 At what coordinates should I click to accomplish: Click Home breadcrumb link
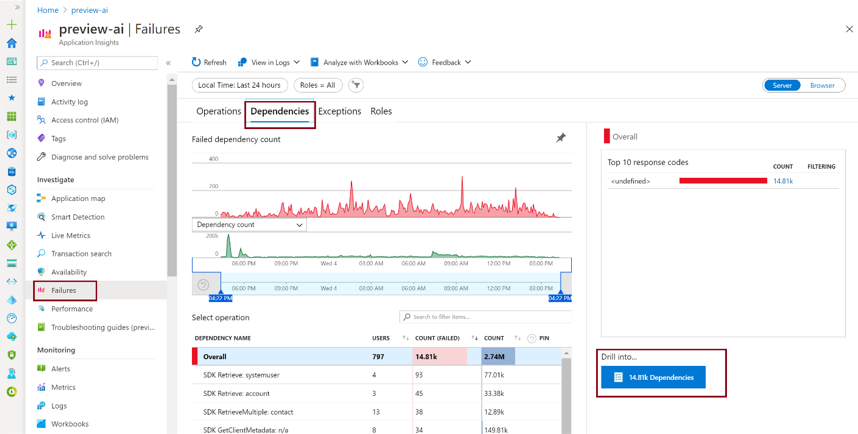click(x=48, y=10)
